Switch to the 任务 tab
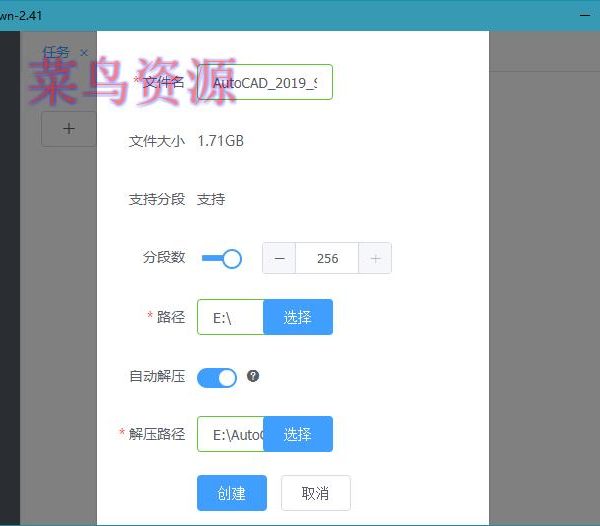 click(56, 52)
